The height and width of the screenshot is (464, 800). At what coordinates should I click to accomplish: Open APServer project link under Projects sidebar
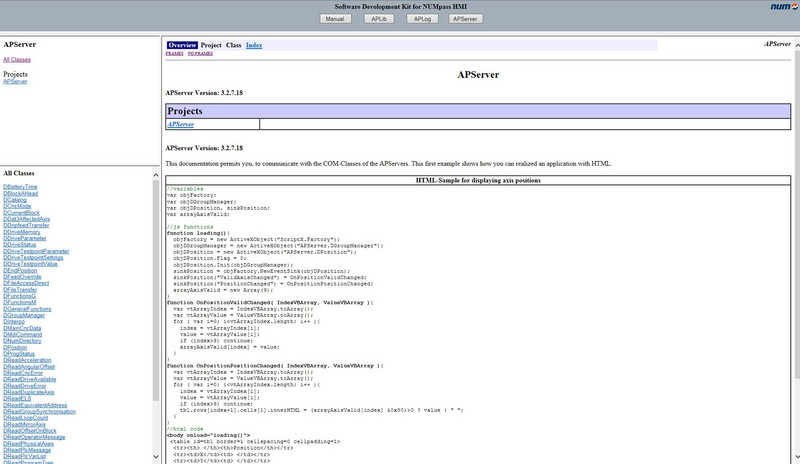click(15, 81)
